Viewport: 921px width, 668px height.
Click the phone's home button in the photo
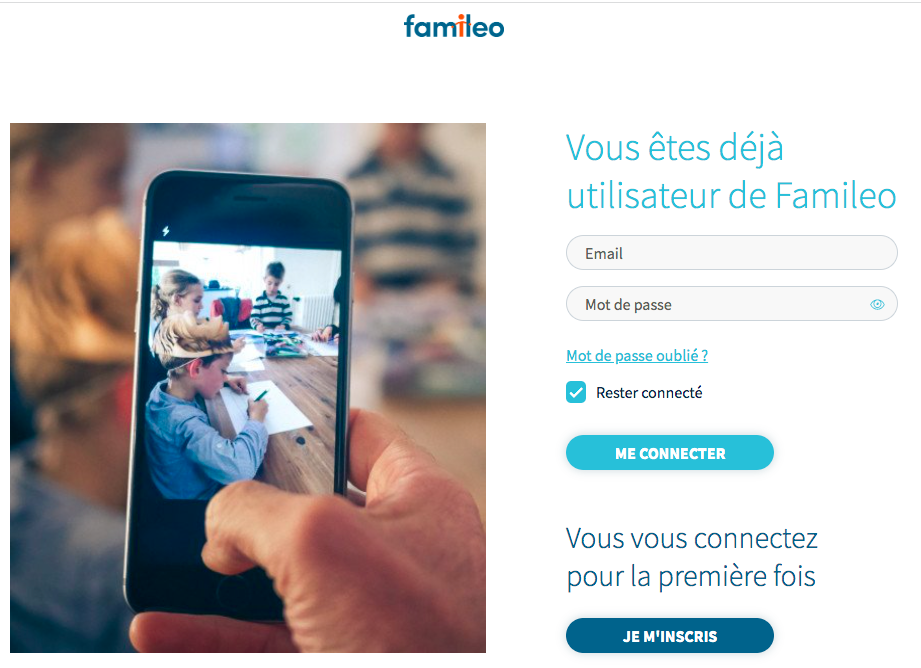coord(235,593)
